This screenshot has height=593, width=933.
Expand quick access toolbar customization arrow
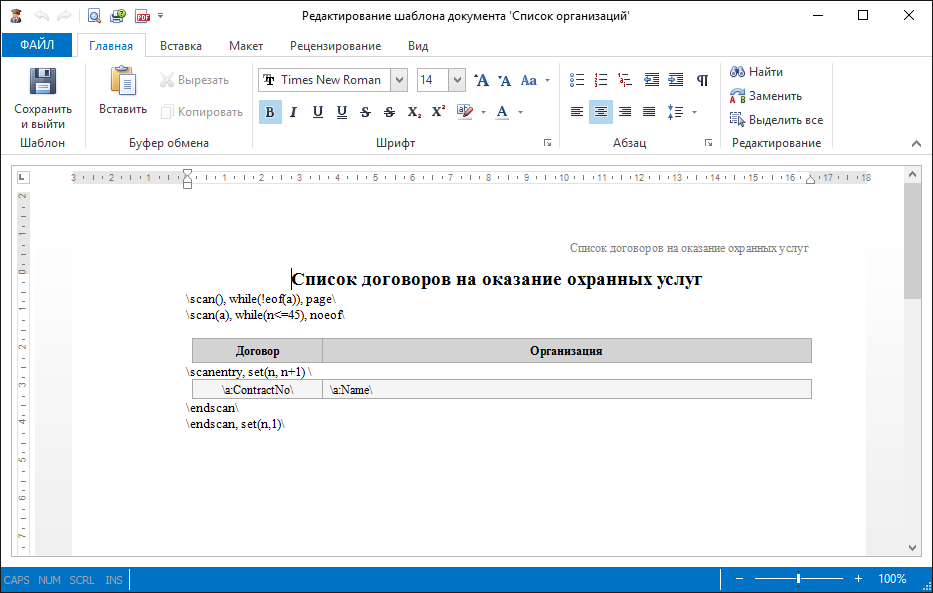click(x=161, y=16)
